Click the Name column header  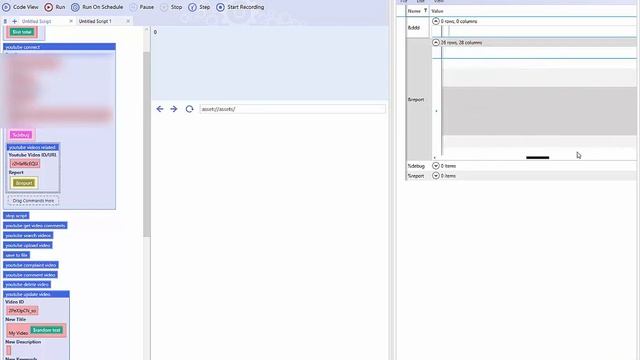414,11
